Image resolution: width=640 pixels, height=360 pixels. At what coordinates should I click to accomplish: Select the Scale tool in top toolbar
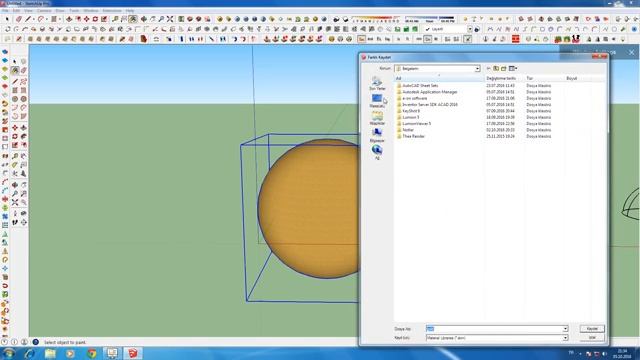pyautogui.click(x=104, y=19)
